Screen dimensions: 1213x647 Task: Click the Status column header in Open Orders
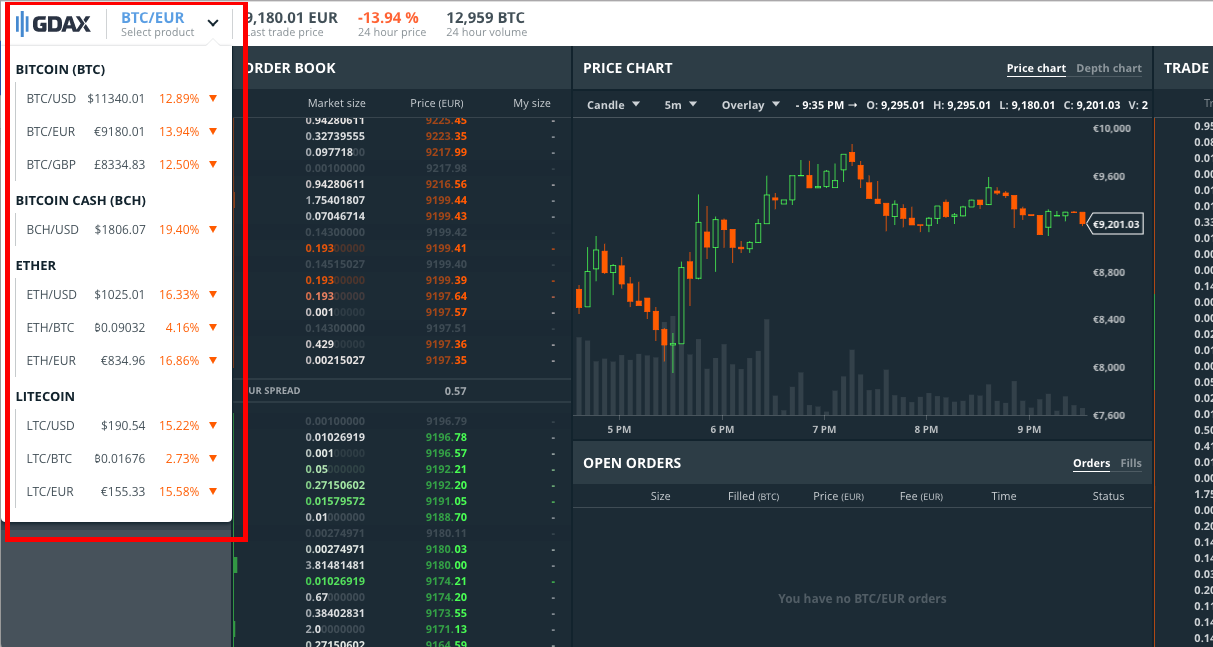[x=1108, y=496]
